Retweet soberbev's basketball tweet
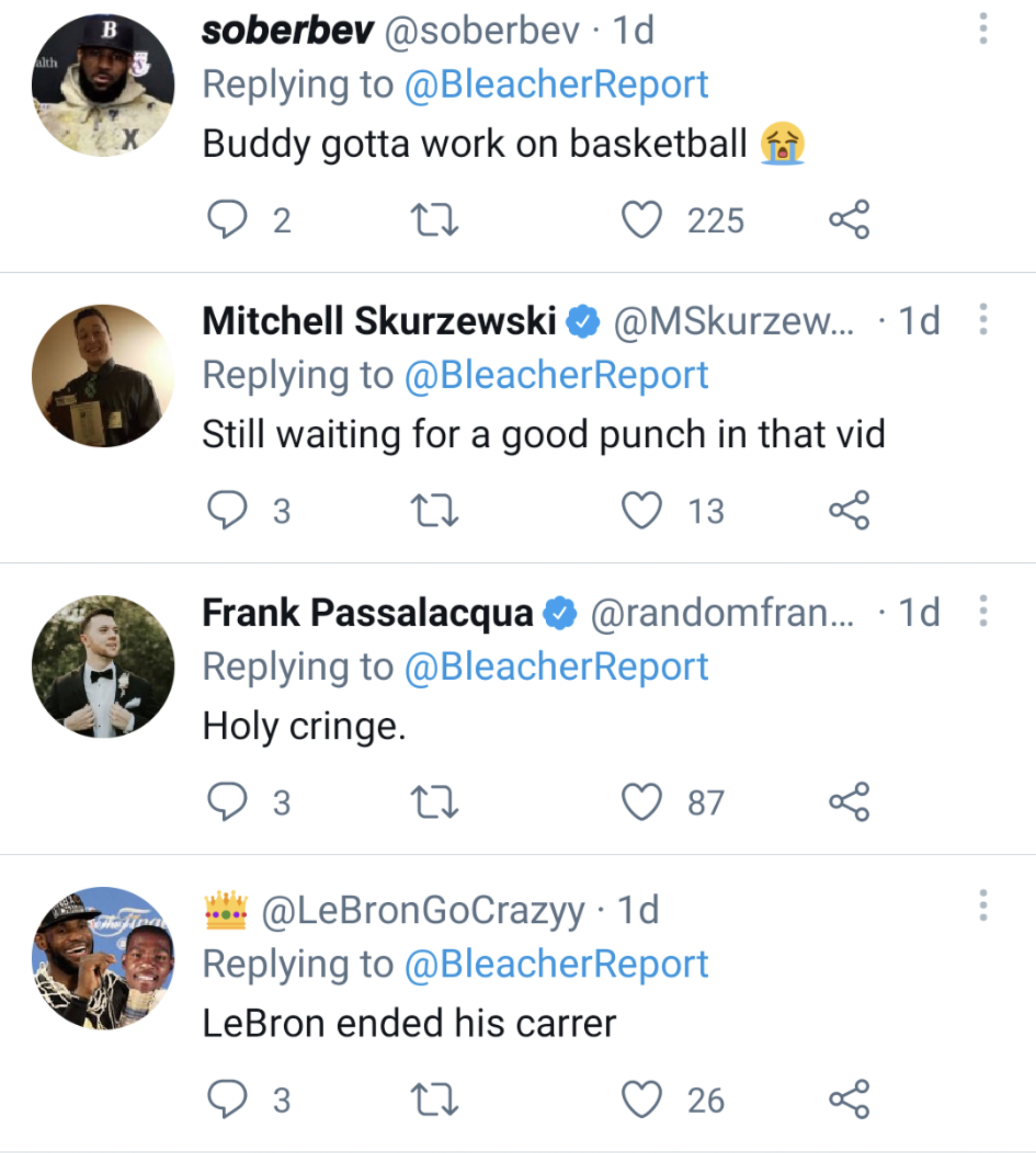 (434, 220)
